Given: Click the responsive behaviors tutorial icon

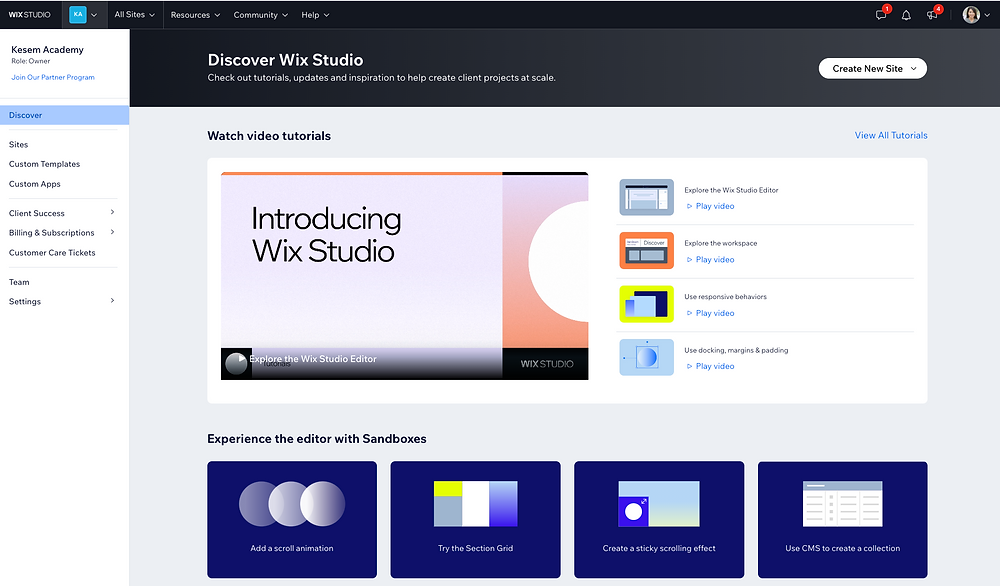Looking at the screenshot, I should (x=646, y=304).
